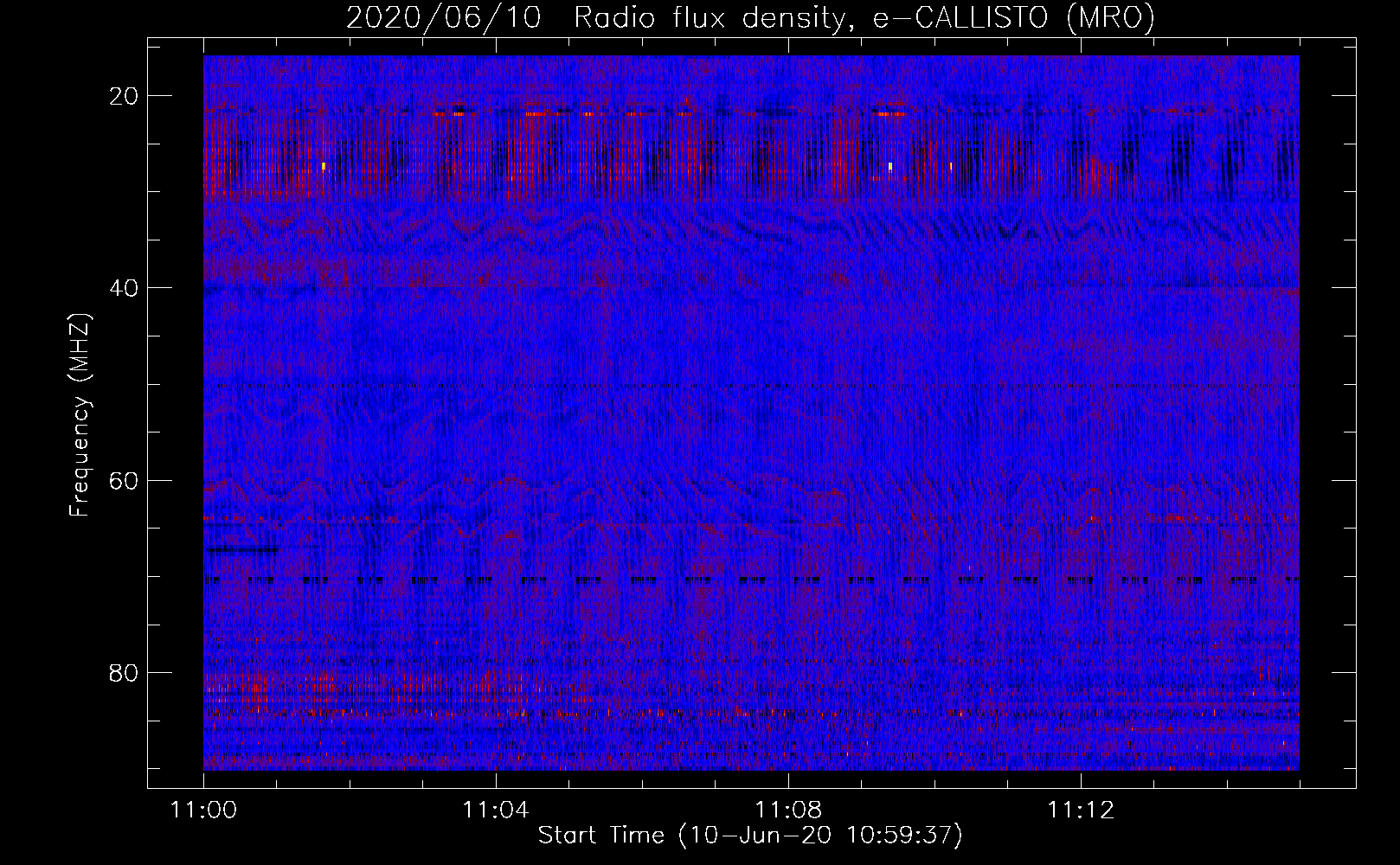The width and height of the screenshot is (1400, 865).
Task: Click the 11:08 time tick label
Action: point(788,811)
